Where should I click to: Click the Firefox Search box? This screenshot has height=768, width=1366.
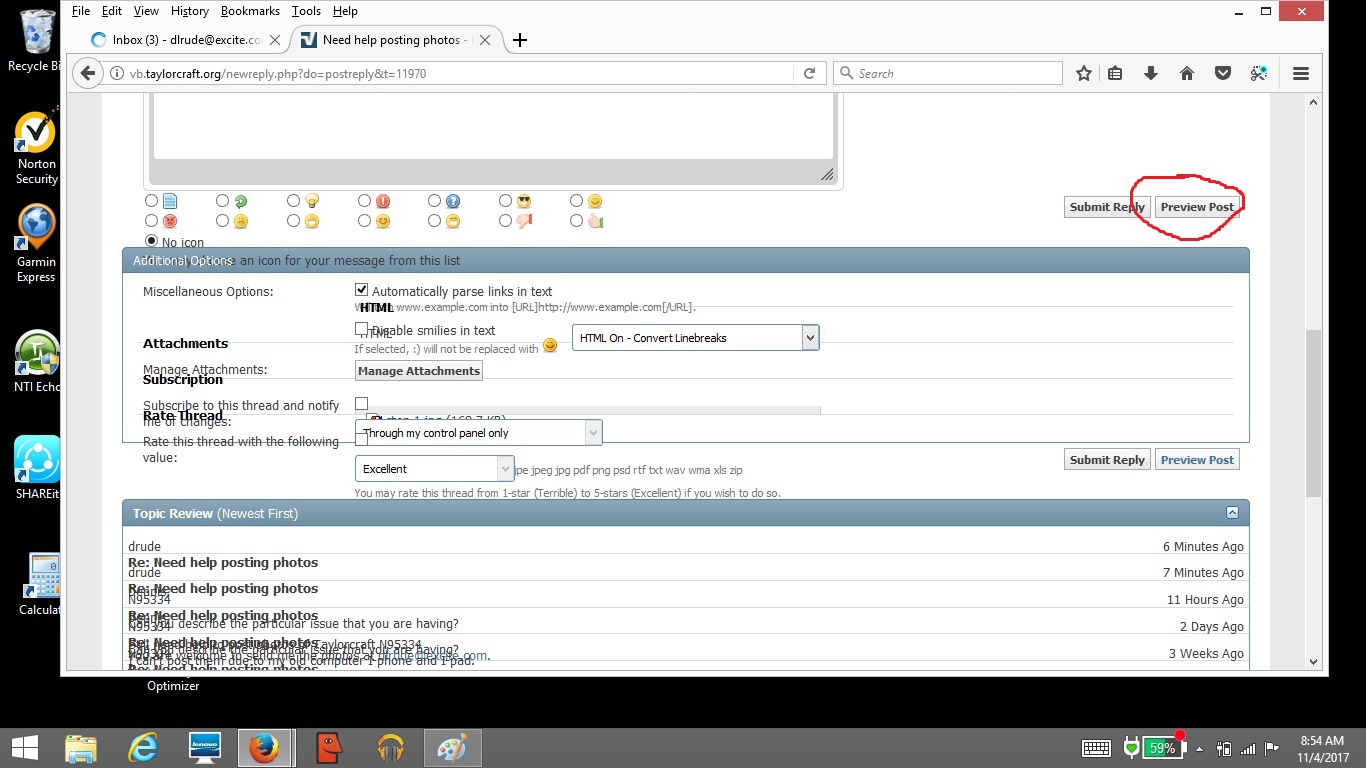(x=947, y=73)
